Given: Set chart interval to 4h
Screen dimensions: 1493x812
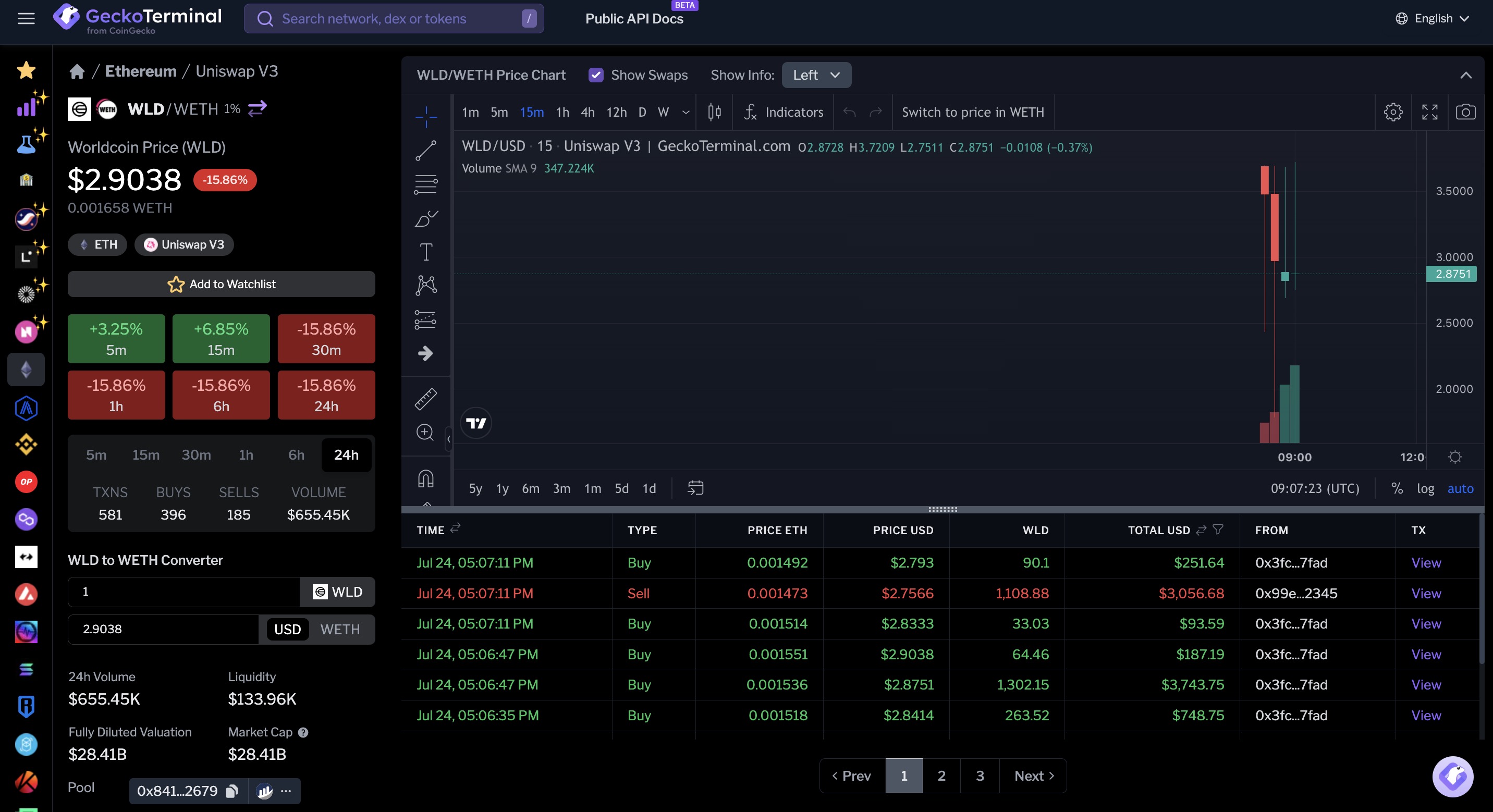Looking at the screenshot, I should pos(588,112).
